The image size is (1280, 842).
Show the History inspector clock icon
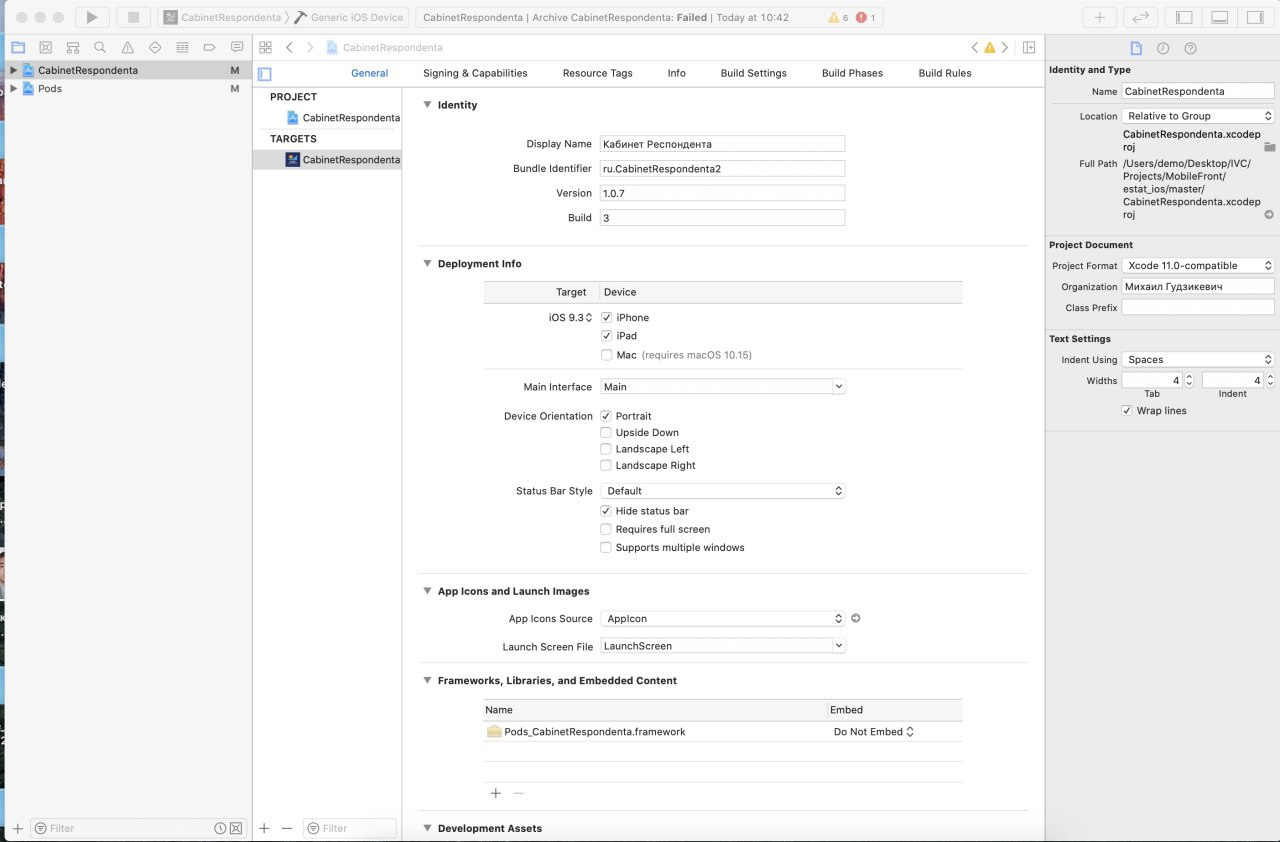tap(1163, 48)
